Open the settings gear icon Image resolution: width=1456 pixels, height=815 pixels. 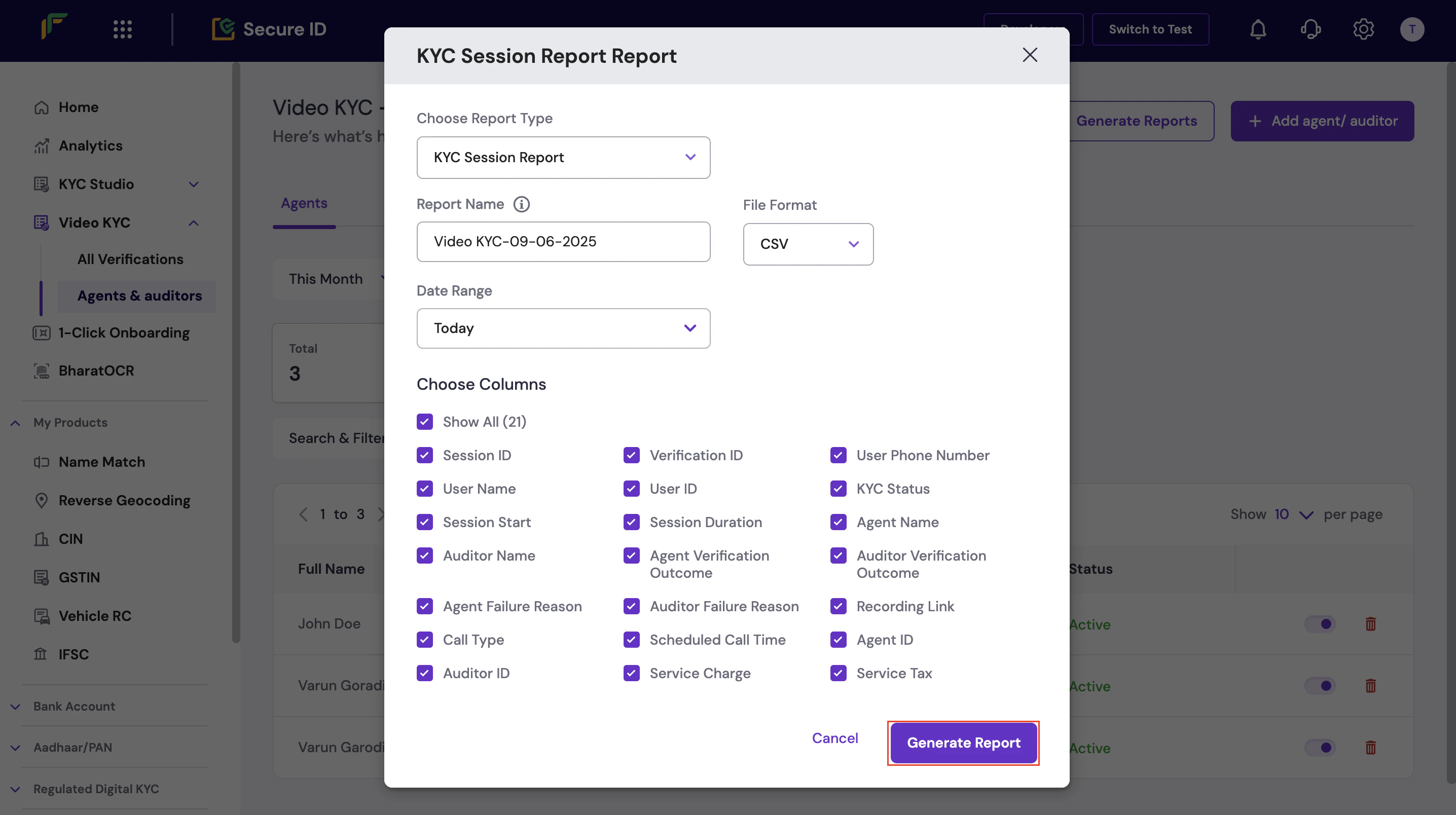1363,29
